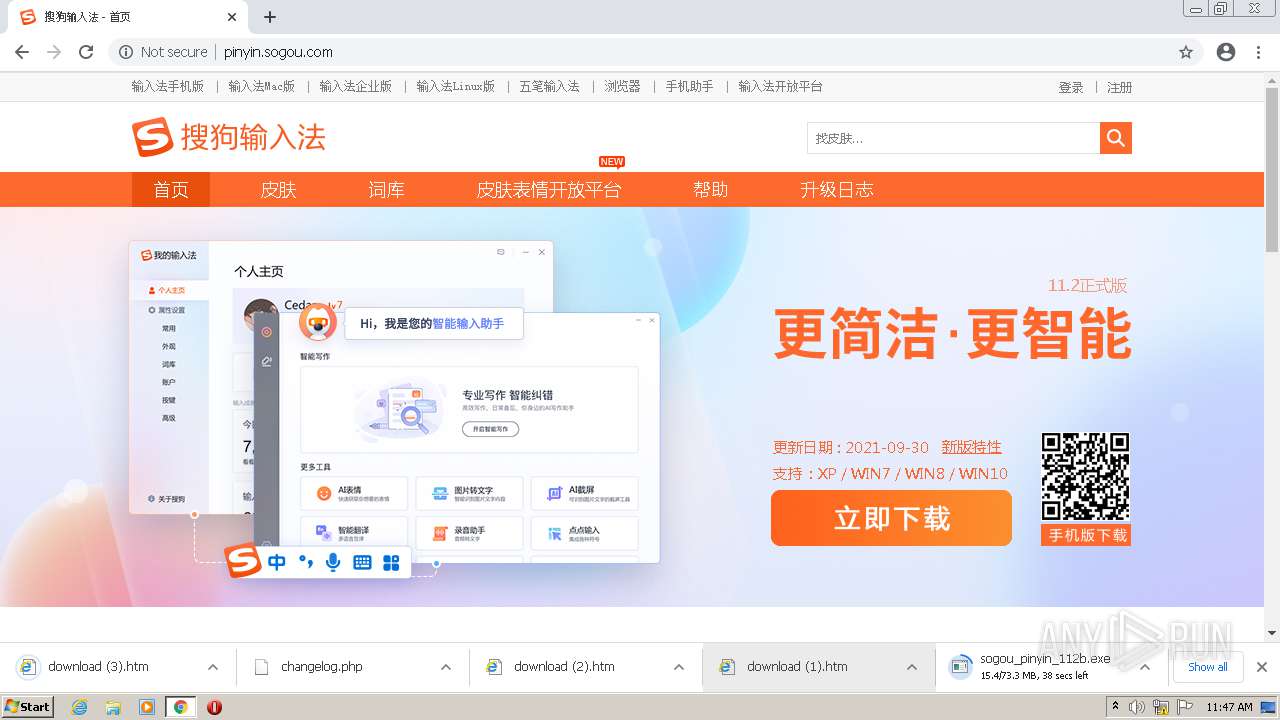Screen dimensions: 1280x720
Task: Open the 浏览器 link
Action: 622,86
